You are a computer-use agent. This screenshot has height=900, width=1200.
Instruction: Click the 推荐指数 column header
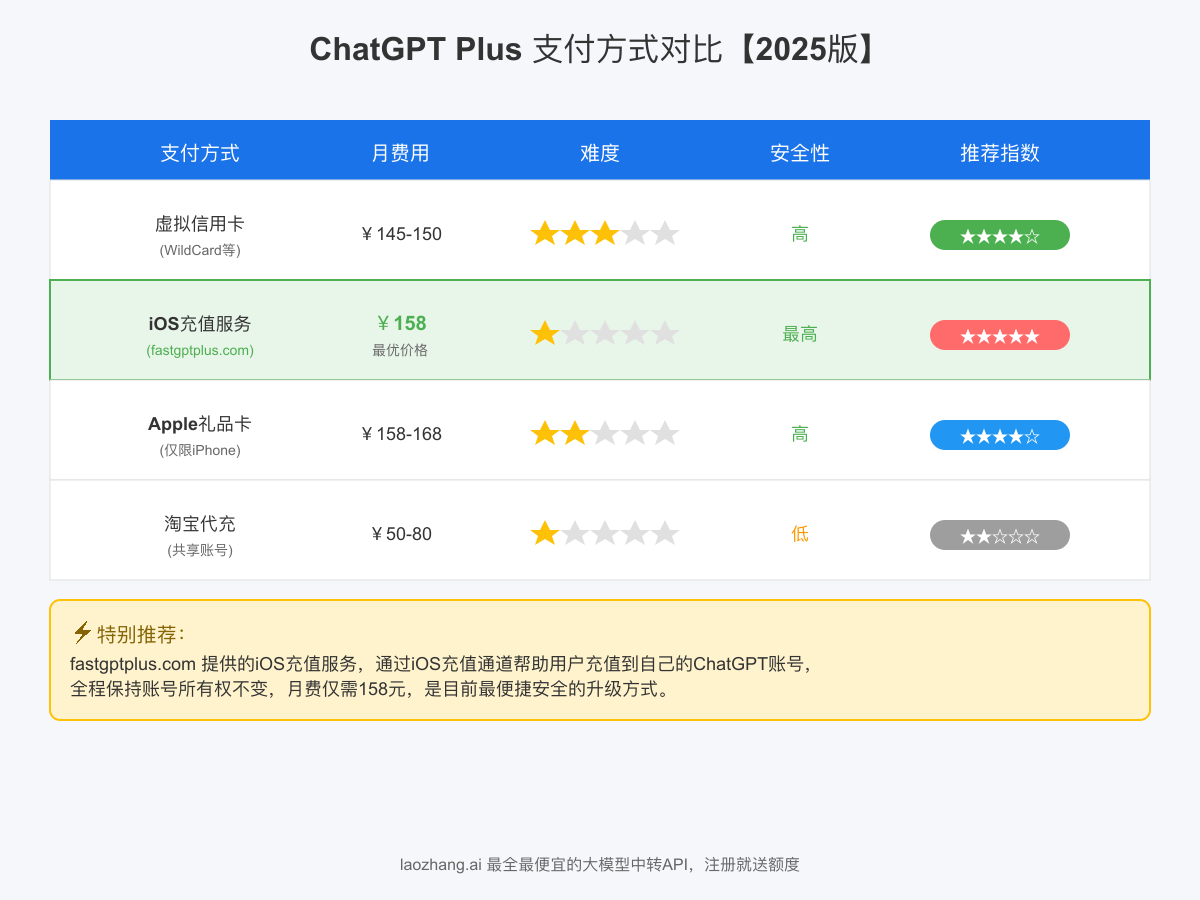(x=1000, y=153)
